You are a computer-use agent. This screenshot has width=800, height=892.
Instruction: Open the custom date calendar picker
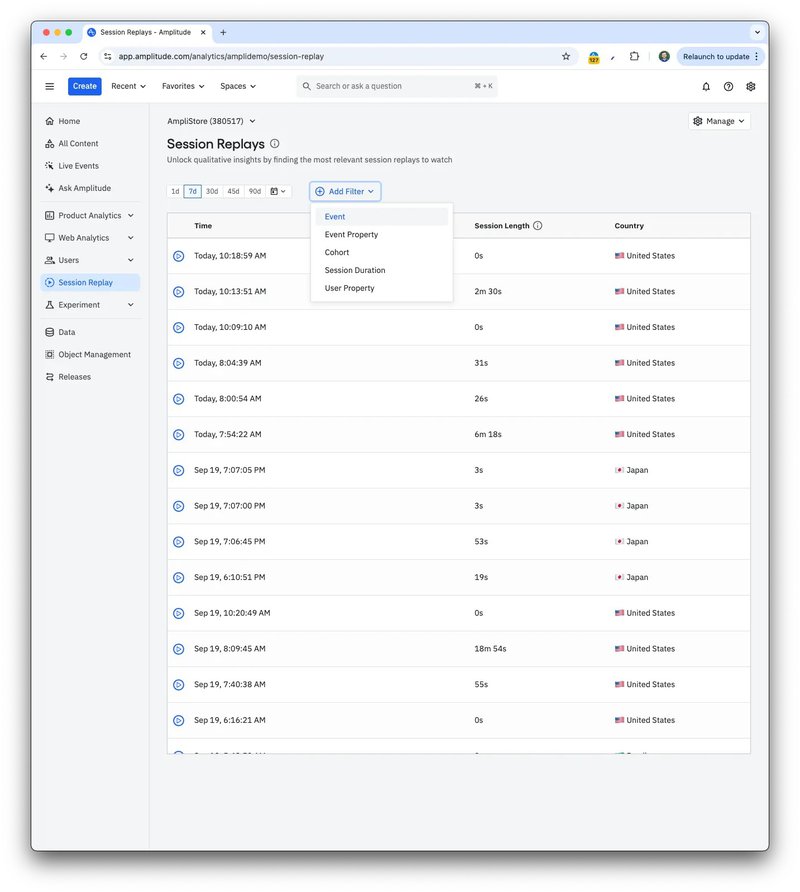click(x=278, y=191)
